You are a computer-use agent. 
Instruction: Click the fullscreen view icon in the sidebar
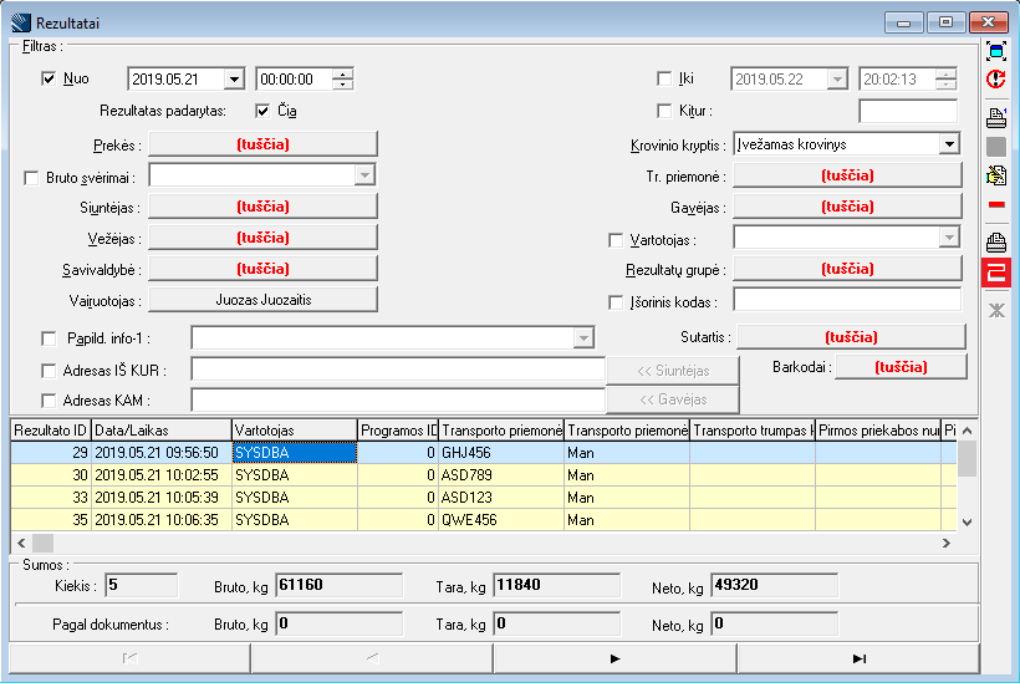[996, 52]
